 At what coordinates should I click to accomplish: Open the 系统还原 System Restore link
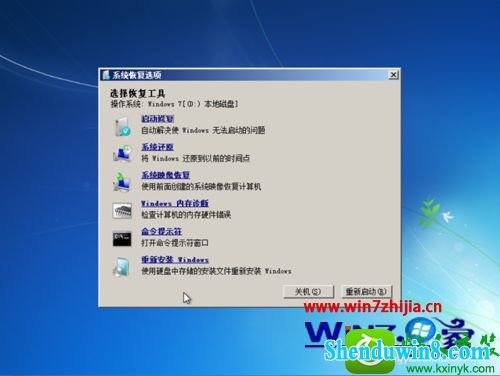(x=157, y=147)
